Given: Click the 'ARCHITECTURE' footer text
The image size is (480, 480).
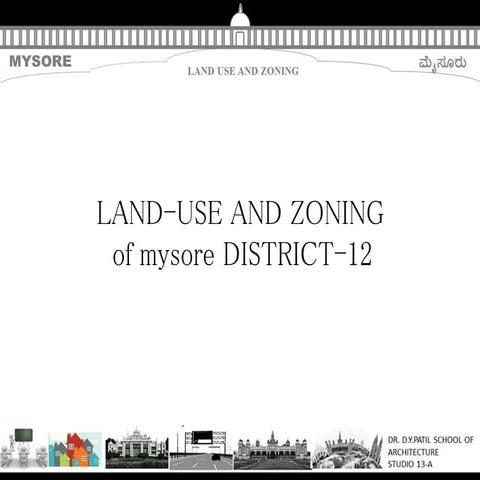Looking at the screenshot, I should point(413,452).
